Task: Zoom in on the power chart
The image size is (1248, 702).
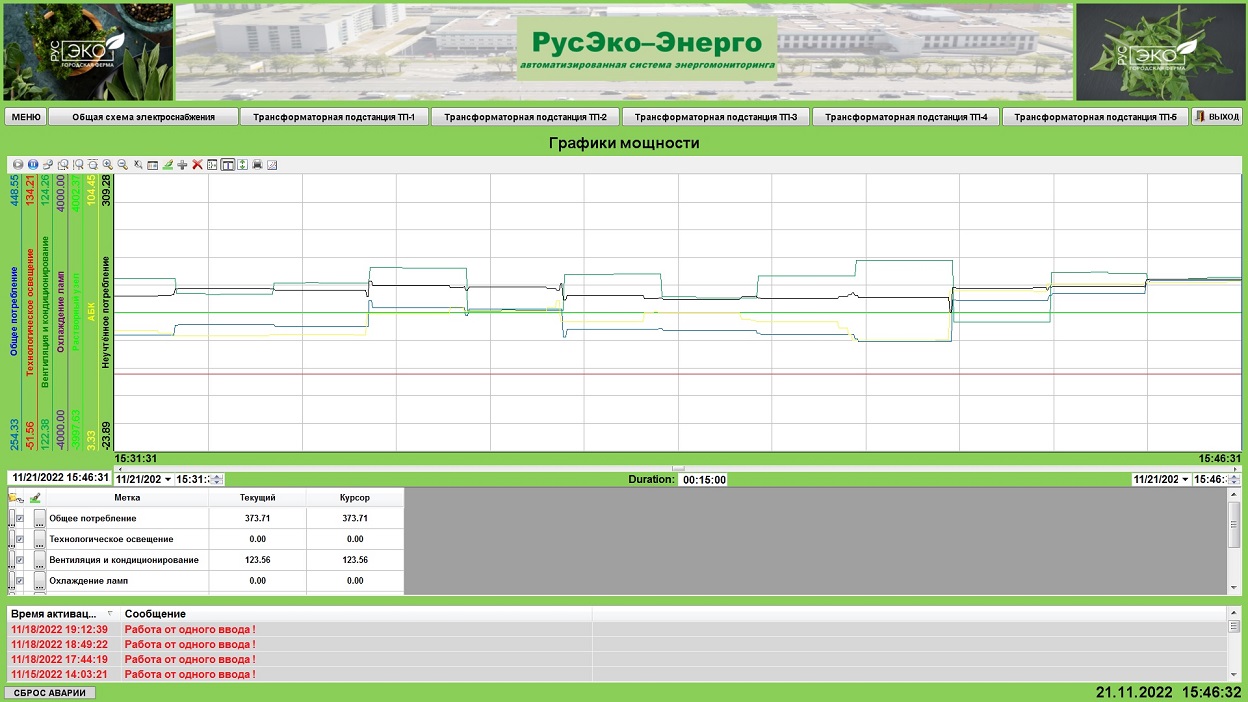Action: point(107,165)
